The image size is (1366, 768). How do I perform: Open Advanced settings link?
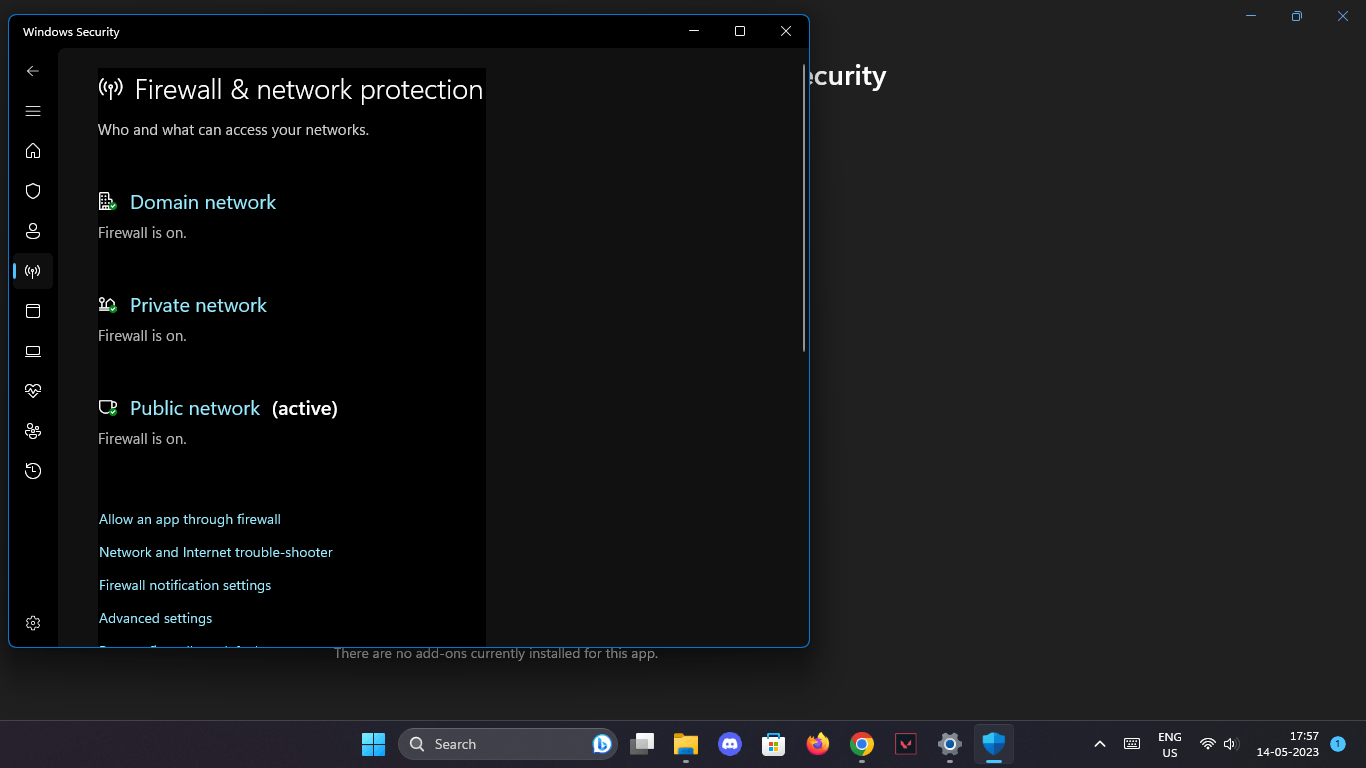click(x=155, y=618)
